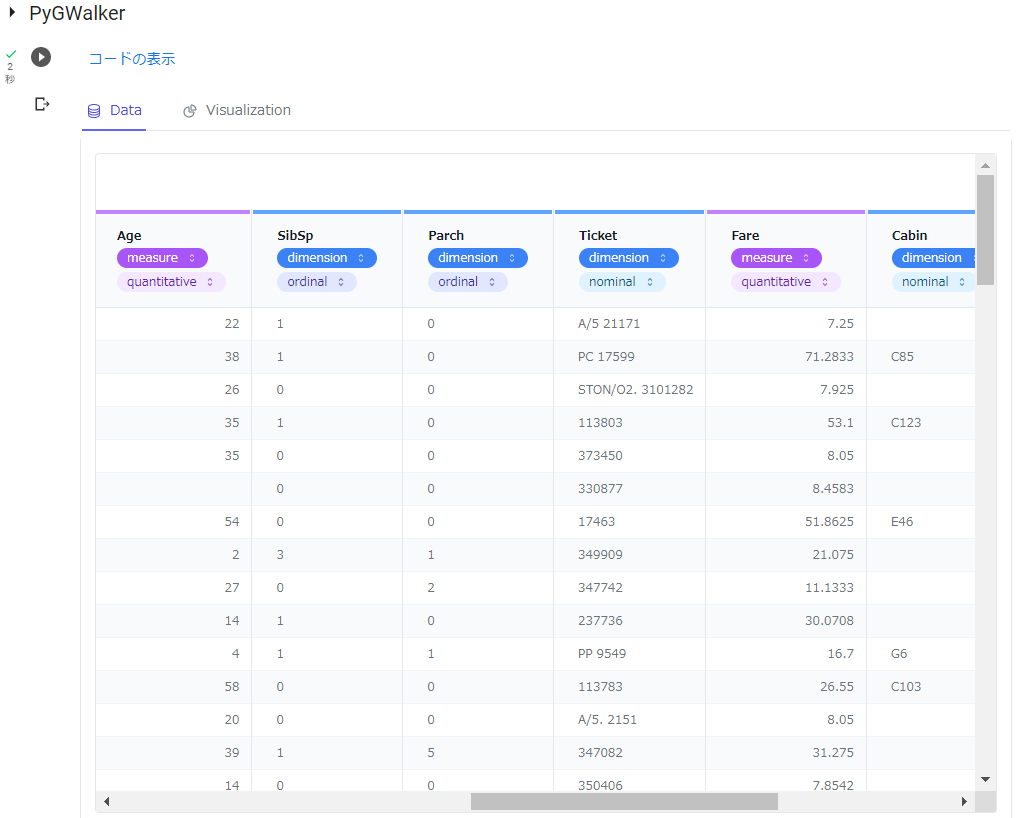Run the PyGWalker code cell
This screenshot has width=1026, height=818.
tap(41, 57)
